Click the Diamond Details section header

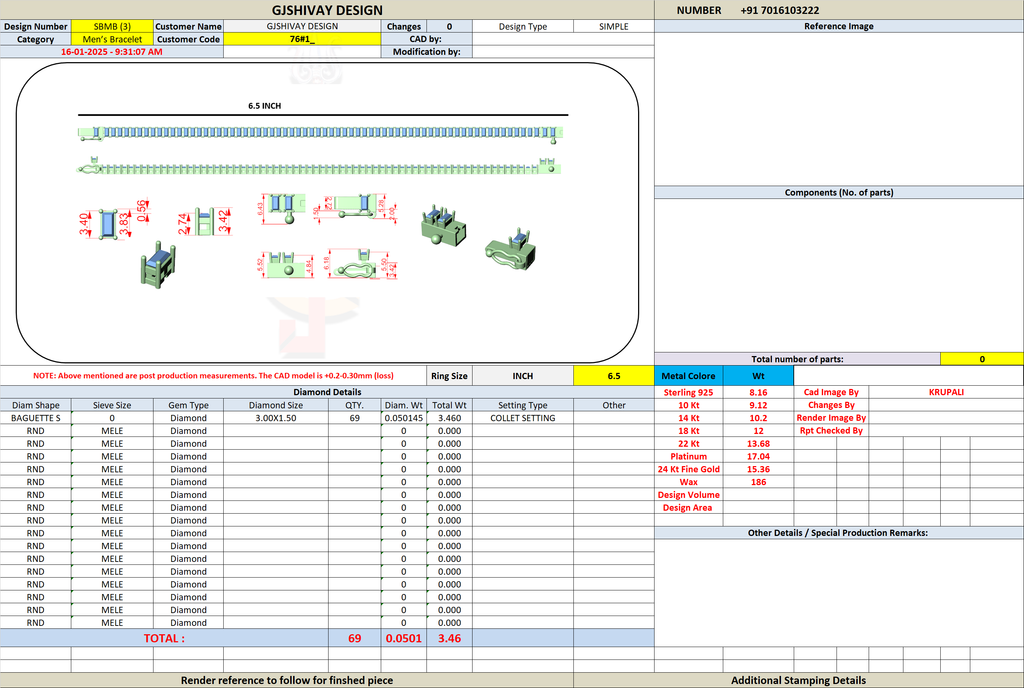(327, 392)
